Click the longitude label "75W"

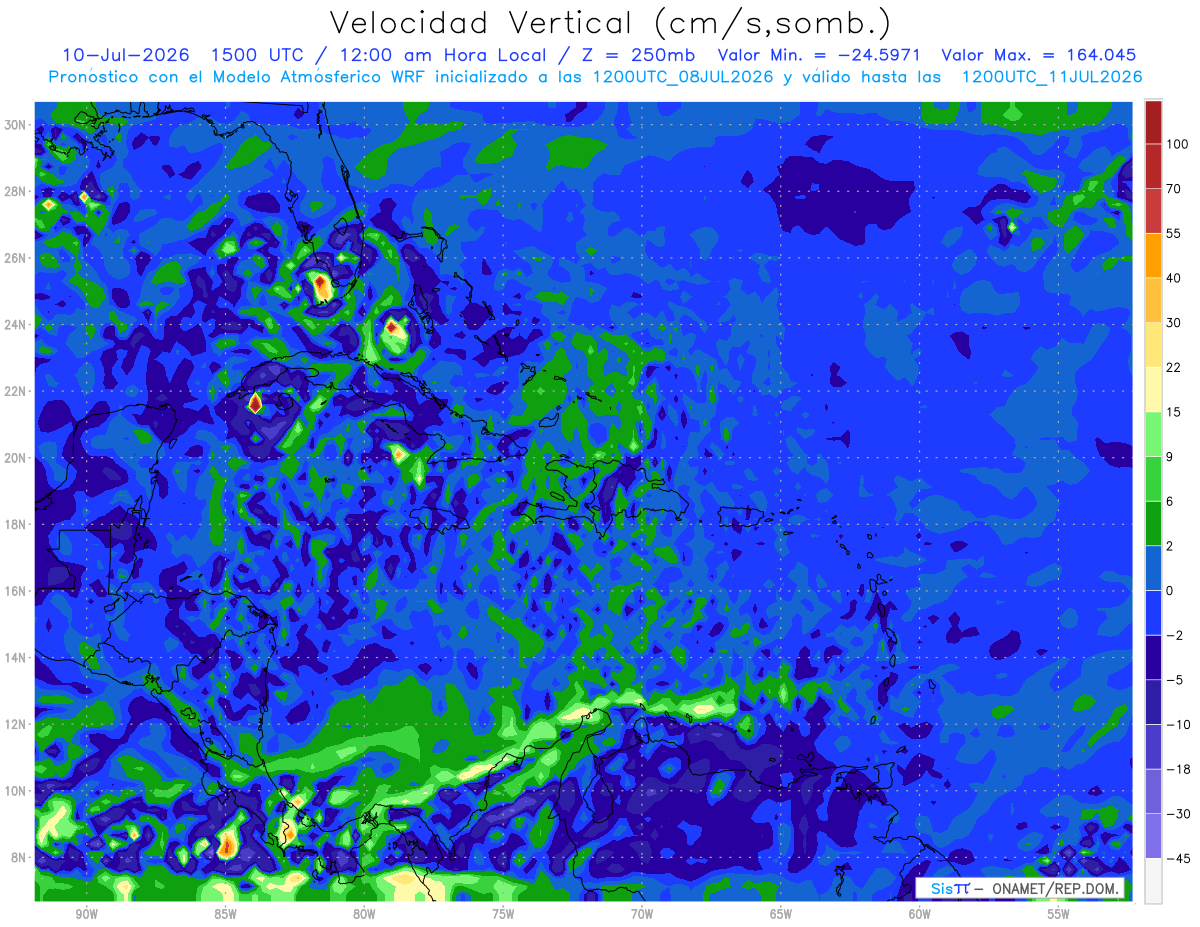click(x=503, y=914)
